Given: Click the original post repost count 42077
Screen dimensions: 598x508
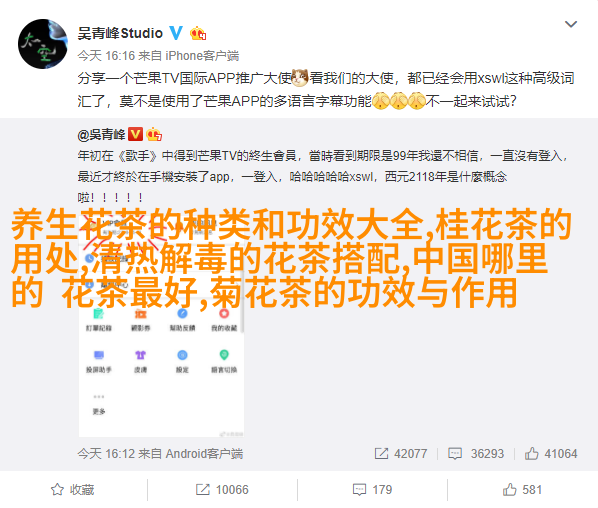Looking at the screenshot, I should click(400, 453).
